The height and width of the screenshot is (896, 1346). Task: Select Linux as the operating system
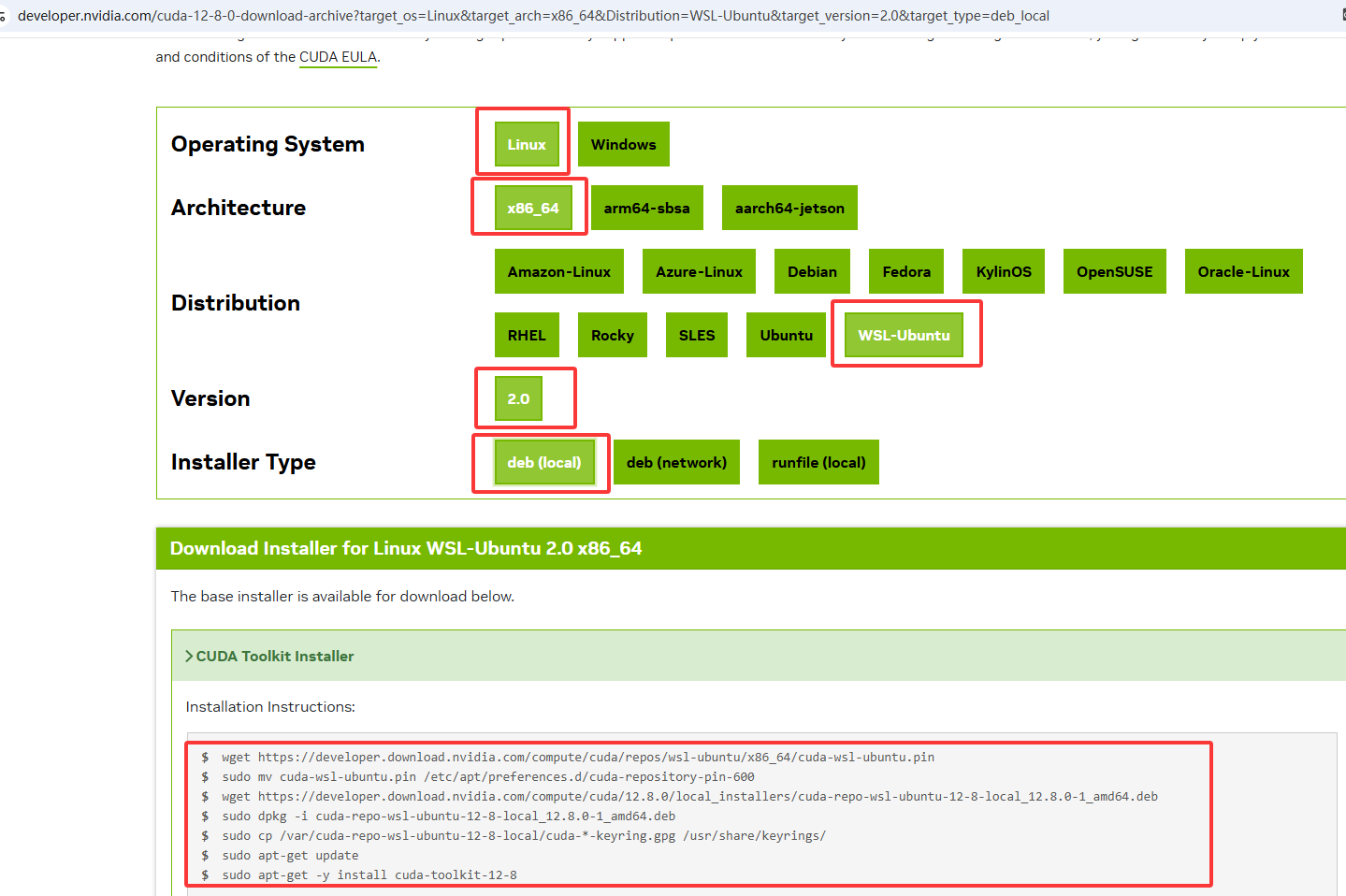coord(526,144)
